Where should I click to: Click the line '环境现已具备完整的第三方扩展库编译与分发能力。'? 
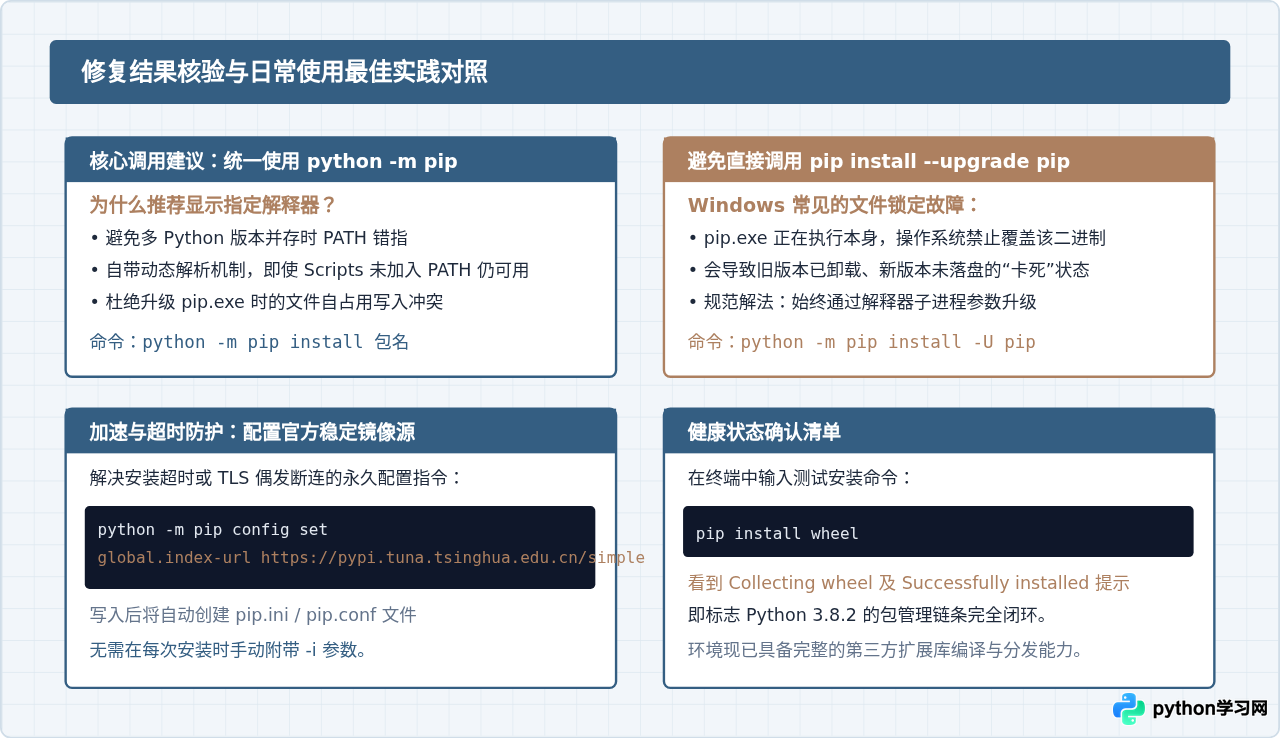pyautogui.click(x=886, y=649)
